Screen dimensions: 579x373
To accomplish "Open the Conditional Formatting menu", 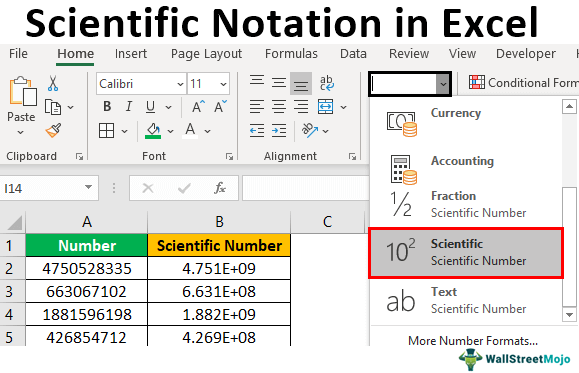I will point(524,83).
